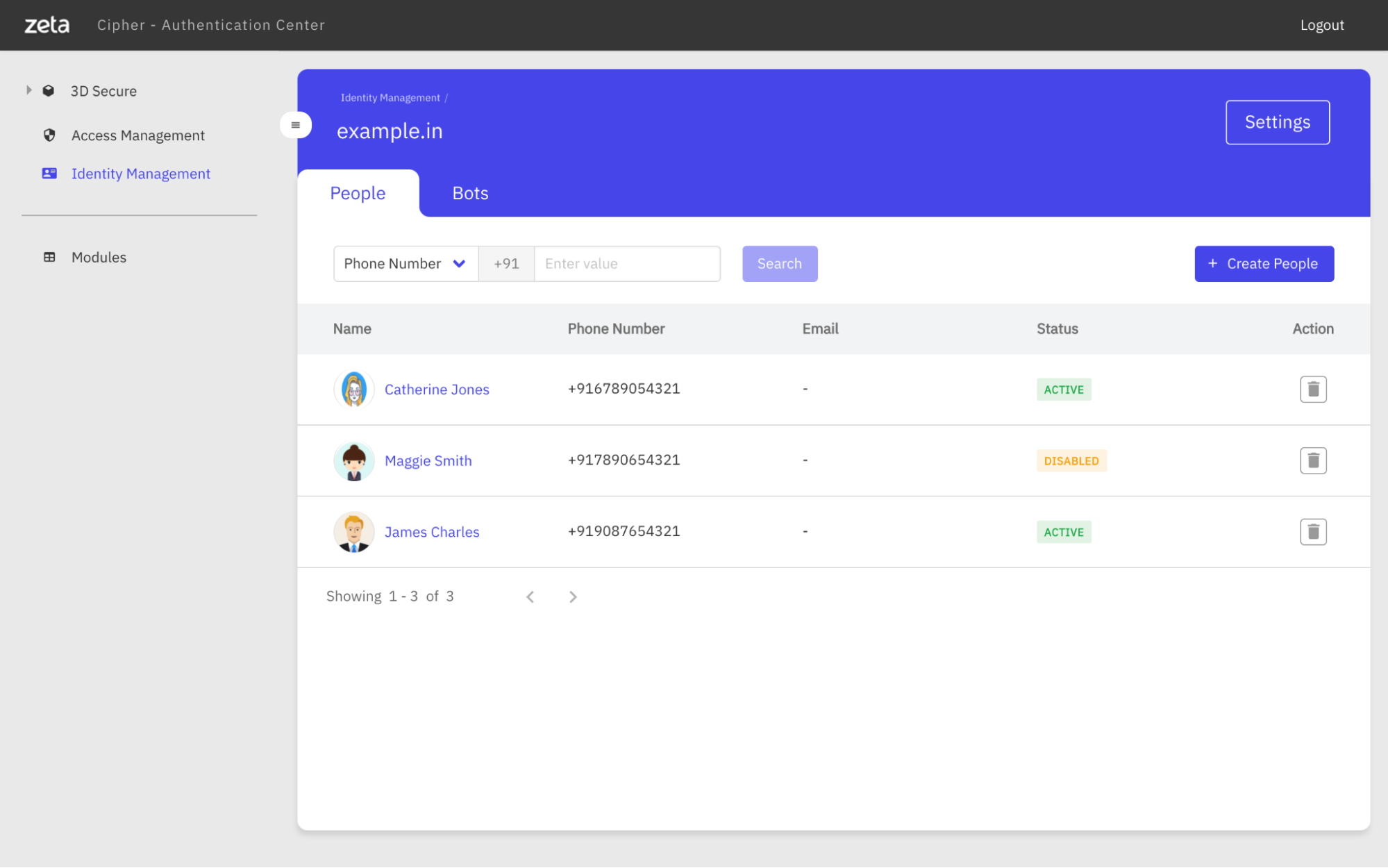1388x868 pixels.
Task: Open the Settings panel
Action: click(1277, 122)
